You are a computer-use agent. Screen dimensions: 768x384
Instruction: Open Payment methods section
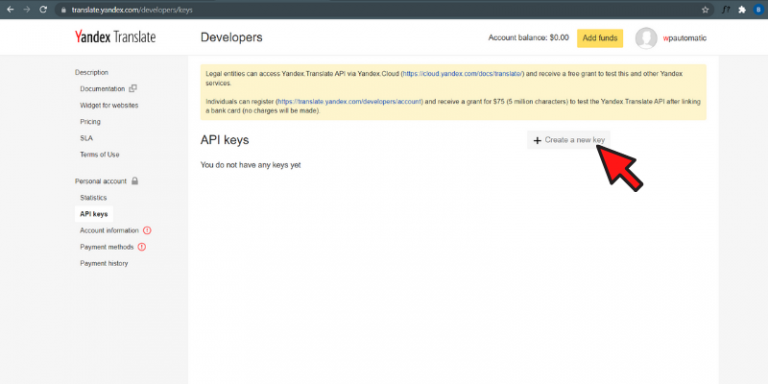(107, 247)
